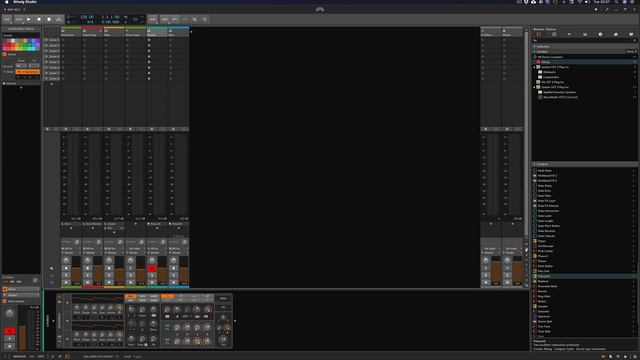Switch to EDIT view in footer
Screen dimensions: 640x360
(41, 356)
